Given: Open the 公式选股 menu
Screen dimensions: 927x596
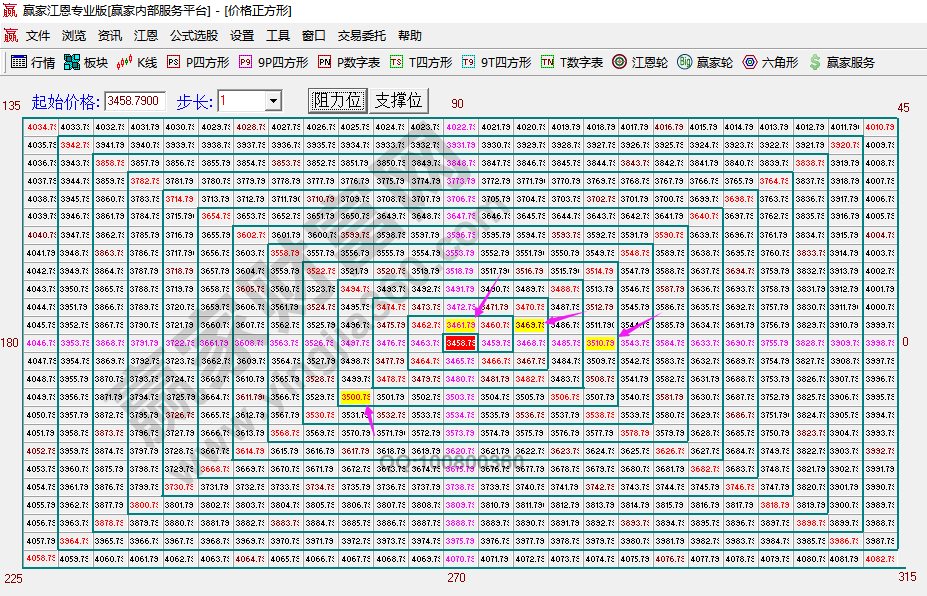Looking at the screenshot, I should 193,35.
